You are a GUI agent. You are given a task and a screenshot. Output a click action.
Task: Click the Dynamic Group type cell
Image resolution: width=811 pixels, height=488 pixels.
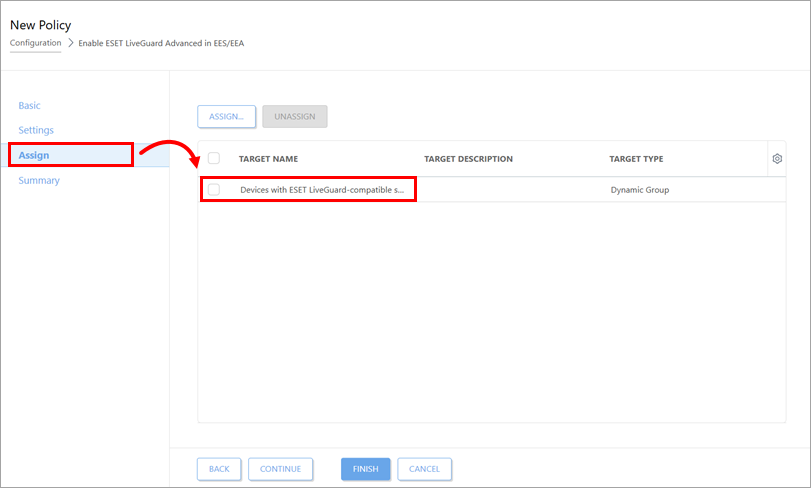640,190
